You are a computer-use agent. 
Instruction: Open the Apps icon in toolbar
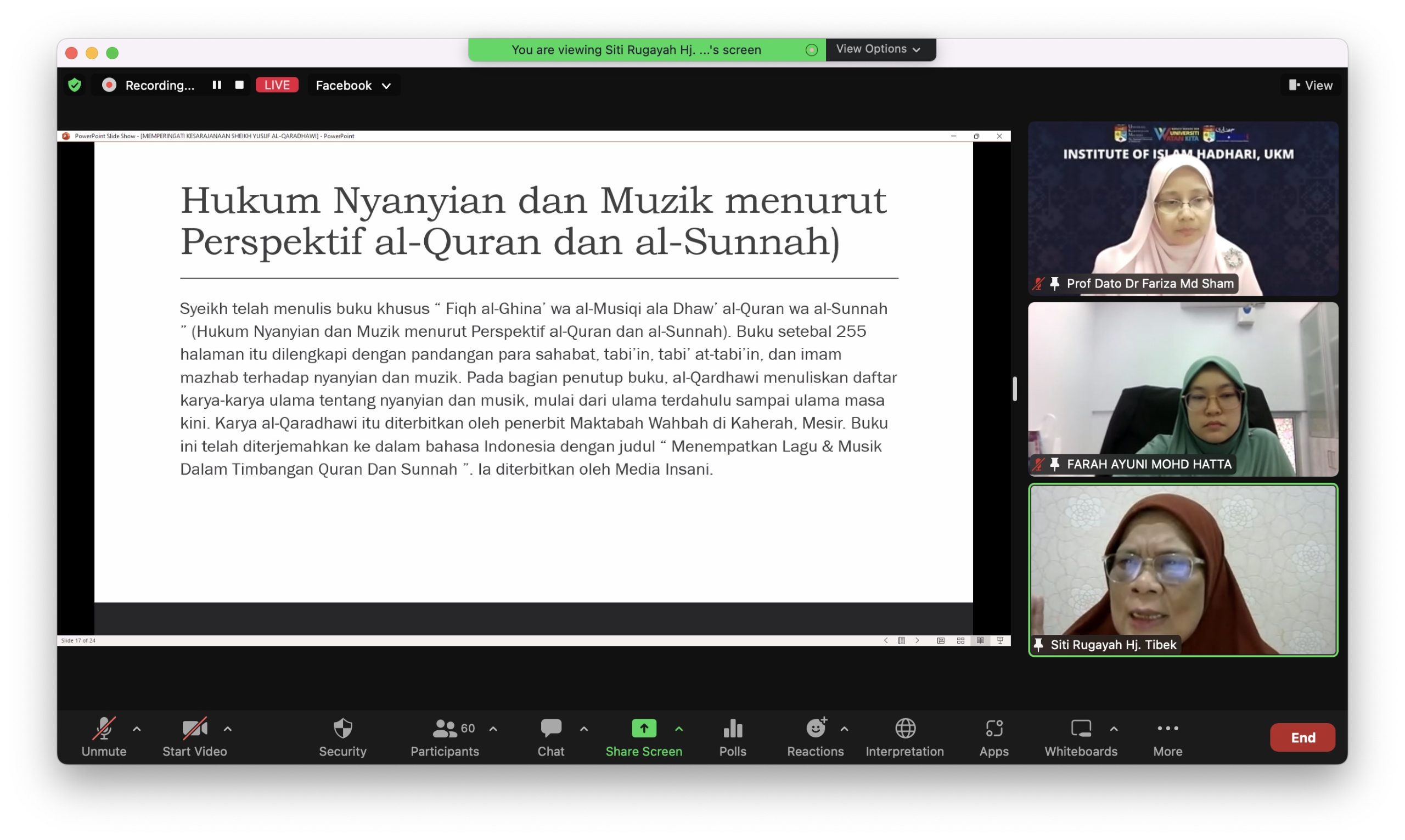tap(993, 729)
